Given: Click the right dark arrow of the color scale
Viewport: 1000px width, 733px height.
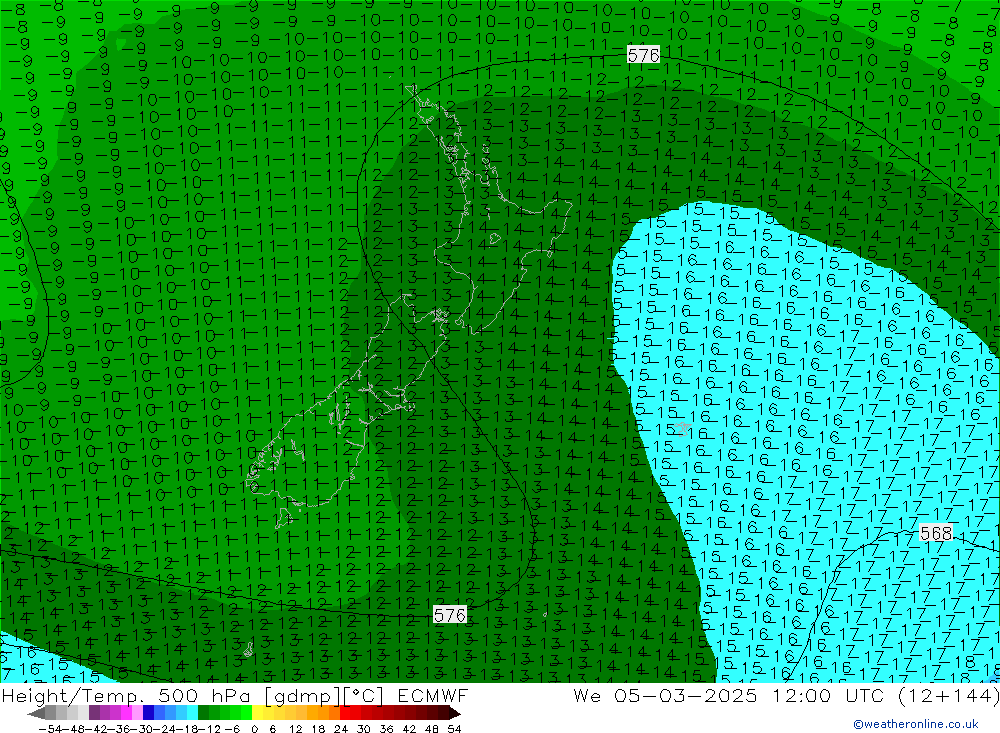Looking at the screenshot, I should (454, 714).
